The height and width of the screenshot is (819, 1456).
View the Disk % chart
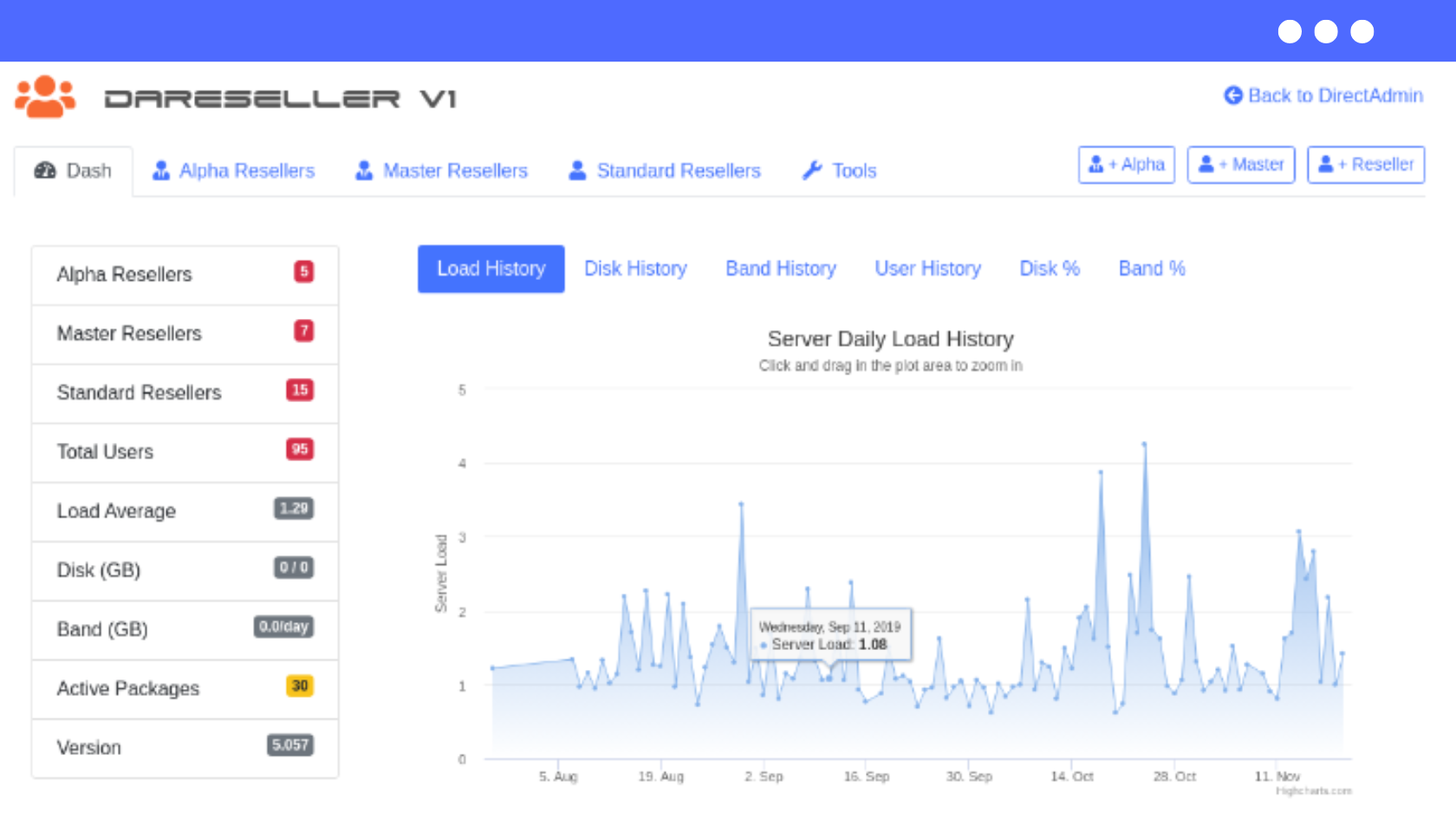[1050, 269]
